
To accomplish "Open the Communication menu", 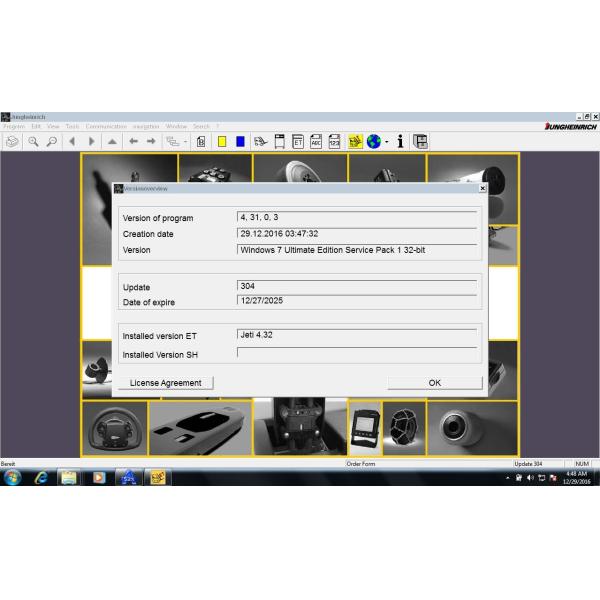I will [106, 127].
